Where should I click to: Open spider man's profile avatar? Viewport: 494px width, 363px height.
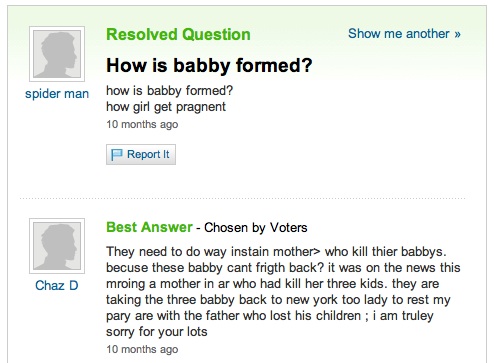click(57, 54)
